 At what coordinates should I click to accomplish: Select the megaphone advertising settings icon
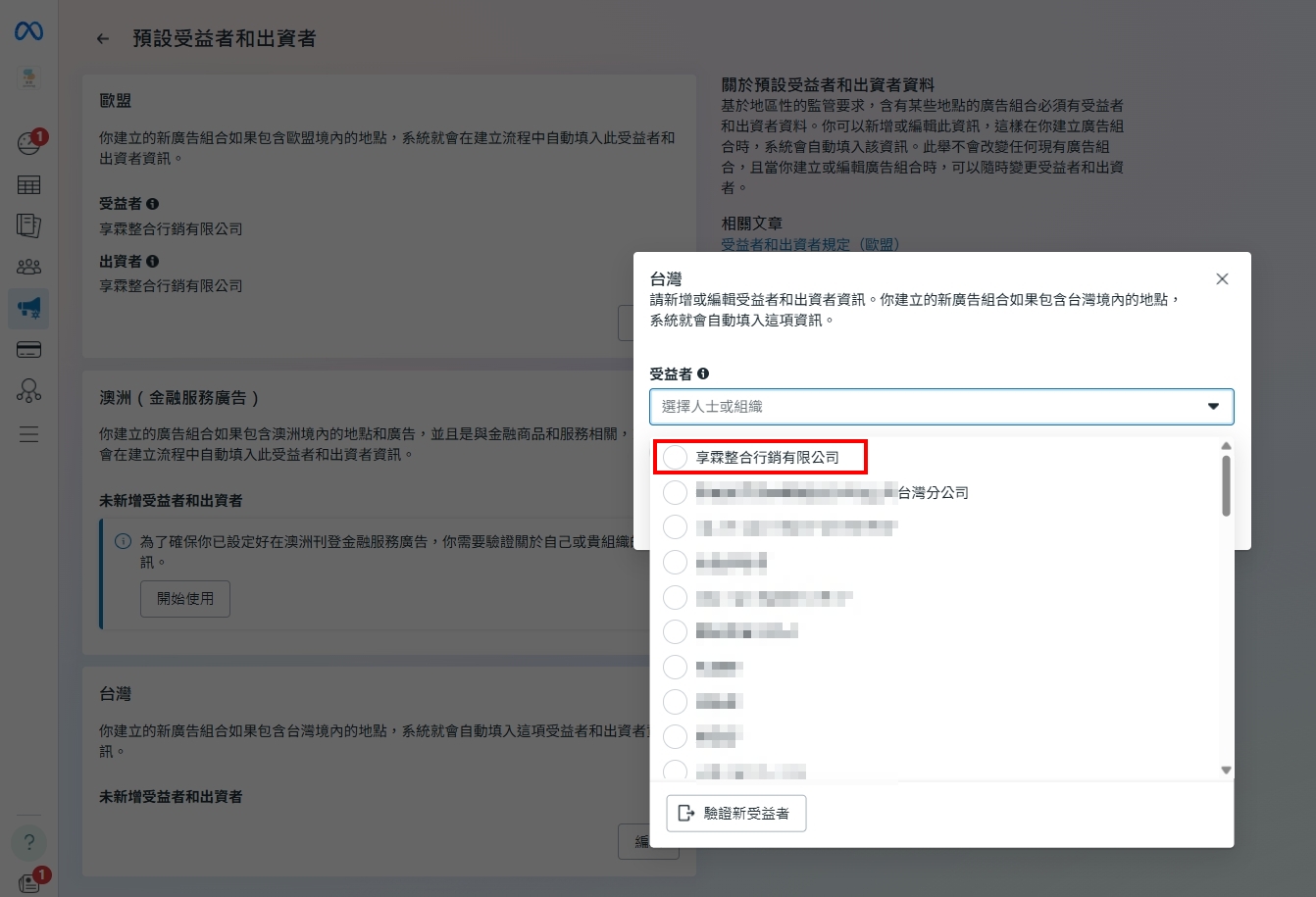pyautogui.click(x=28, y=308)
